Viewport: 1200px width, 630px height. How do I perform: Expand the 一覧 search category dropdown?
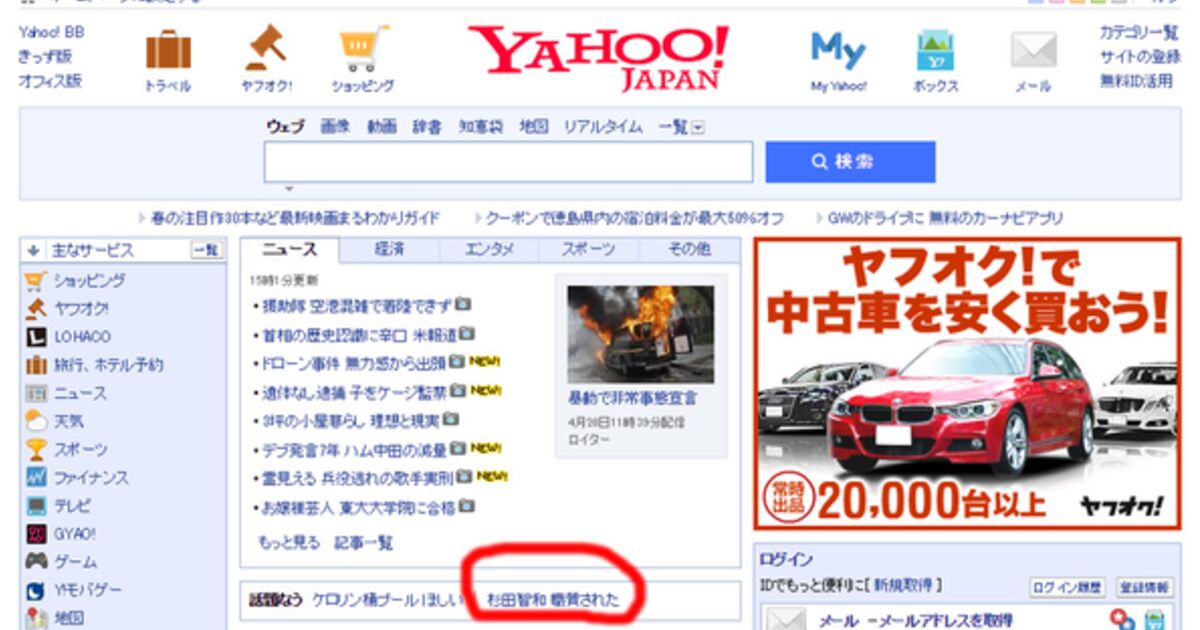point(698,128)
